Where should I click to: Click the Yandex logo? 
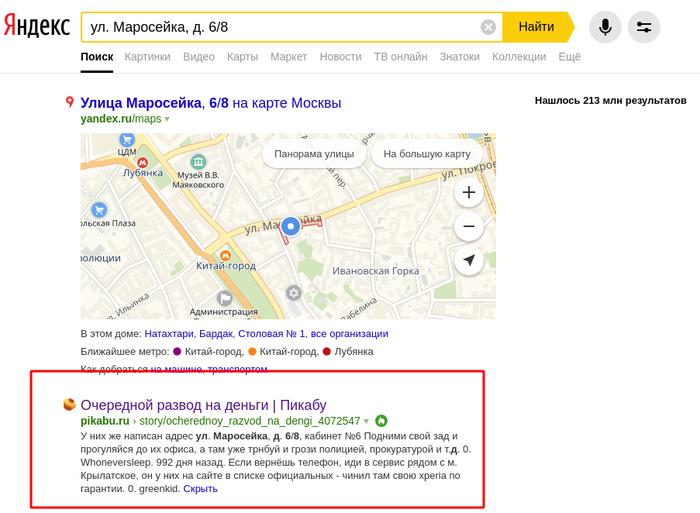click(37, 27)
